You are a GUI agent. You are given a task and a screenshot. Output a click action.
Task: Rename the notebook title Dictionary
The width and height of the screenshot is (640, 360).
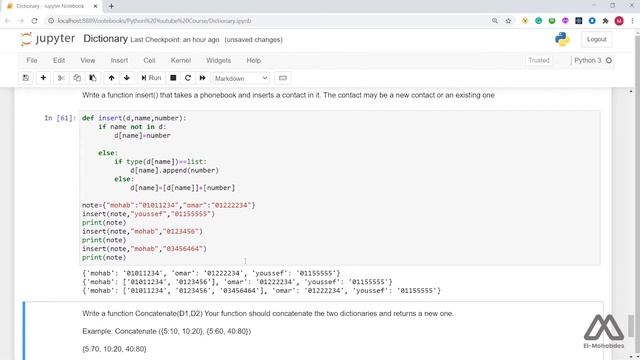coord(105,39)
